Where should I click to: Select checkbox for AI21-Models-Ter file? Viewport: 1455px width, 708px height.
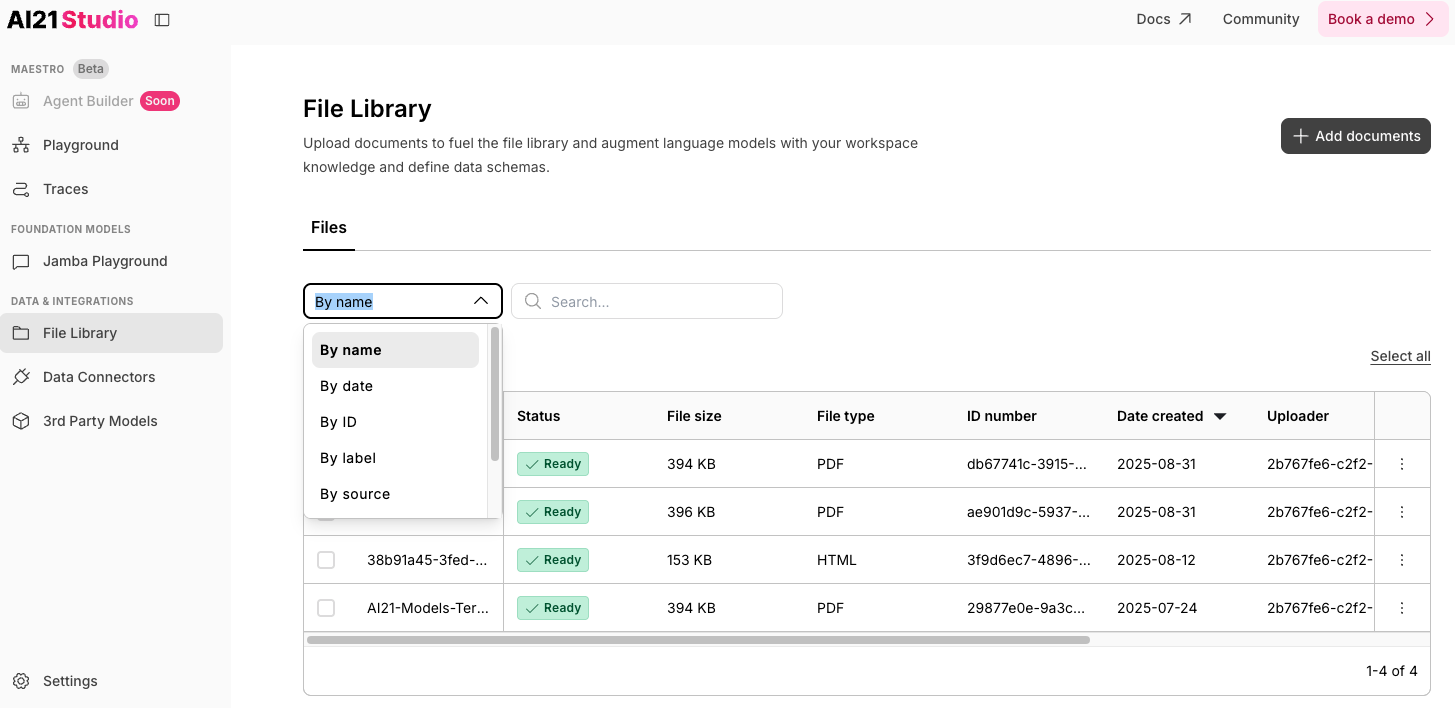tap(326, 608)
